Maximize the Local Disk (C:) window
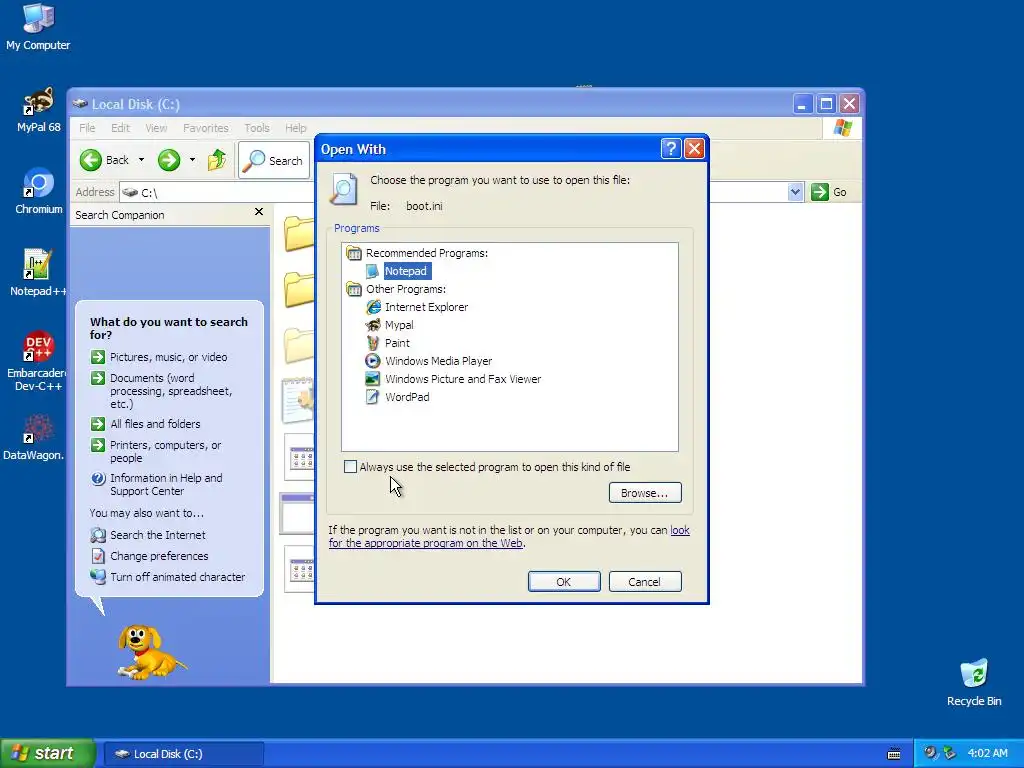This screenshot has height=768, width=1024. pos(826,104)
